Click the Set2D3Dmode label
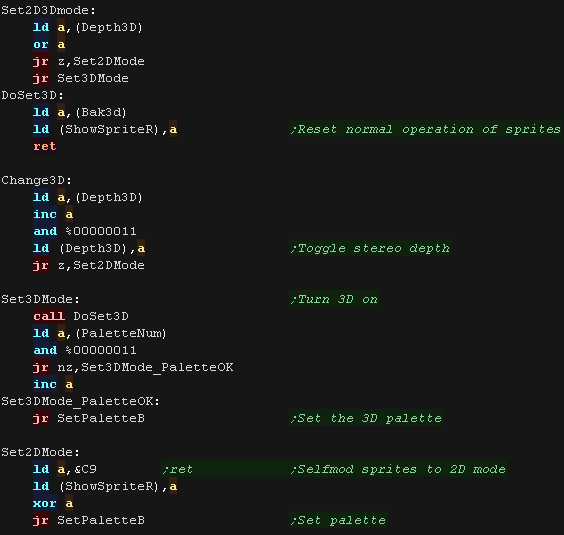564x535 pixels. [49, 10]
